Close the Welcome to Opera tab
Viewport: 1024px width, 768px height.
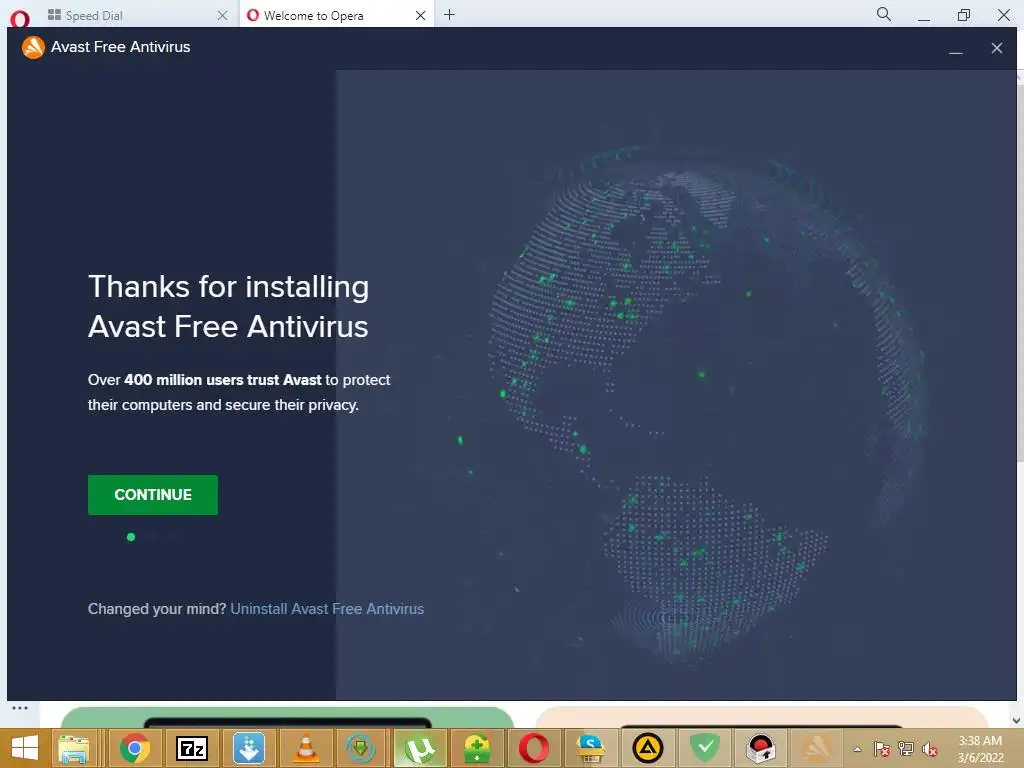coord(421,16)
